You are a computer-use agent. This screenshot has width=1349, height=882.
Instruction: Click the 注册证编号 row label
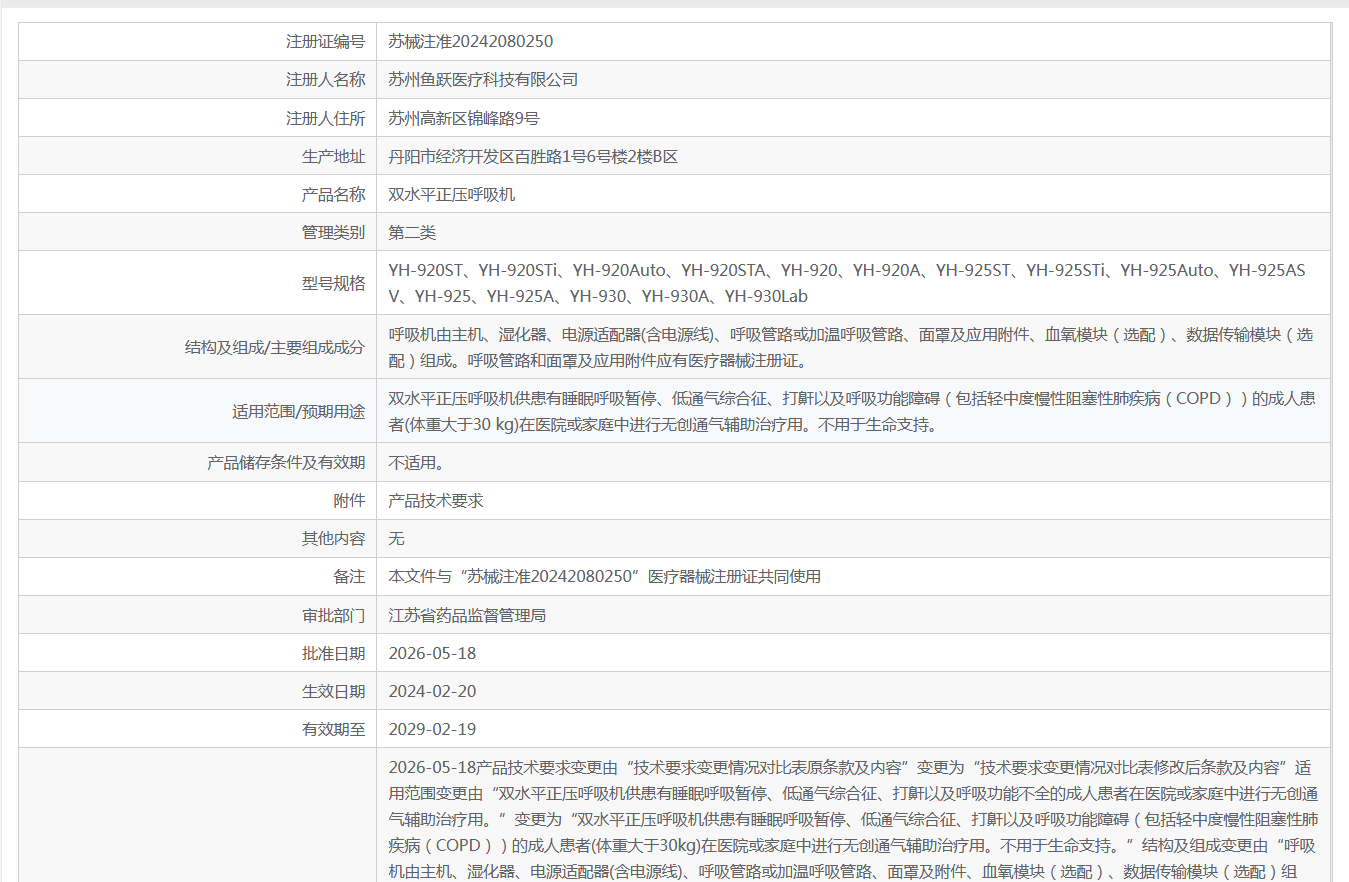(x=326, y=41)
